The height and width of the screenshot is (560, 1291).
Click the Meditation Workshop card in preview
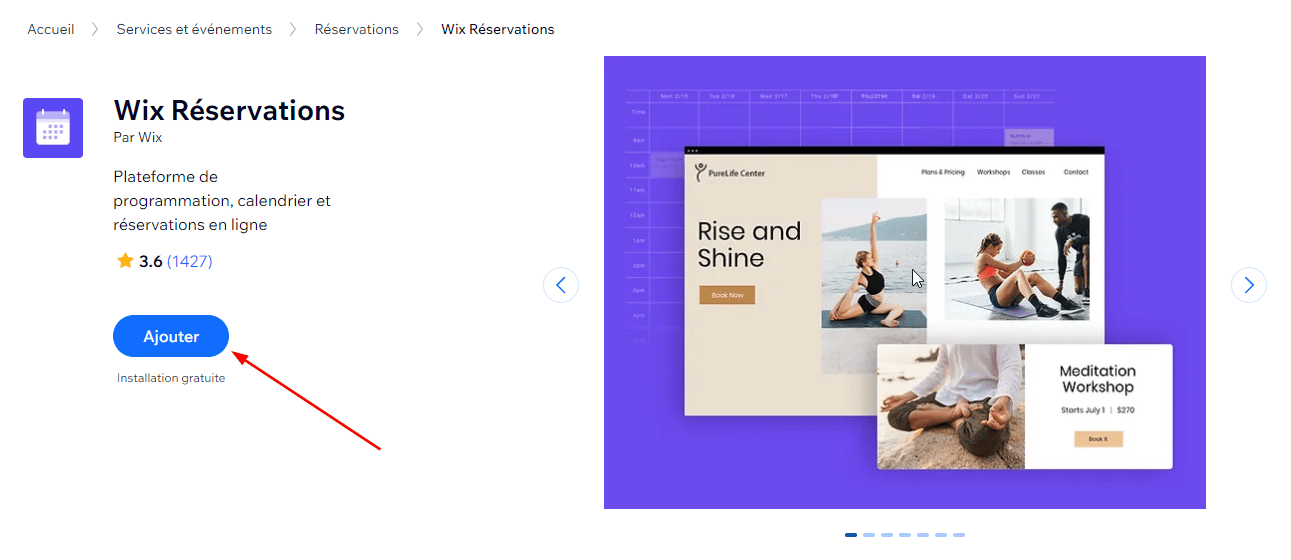pyautogui.click(x=1024, y=406)
